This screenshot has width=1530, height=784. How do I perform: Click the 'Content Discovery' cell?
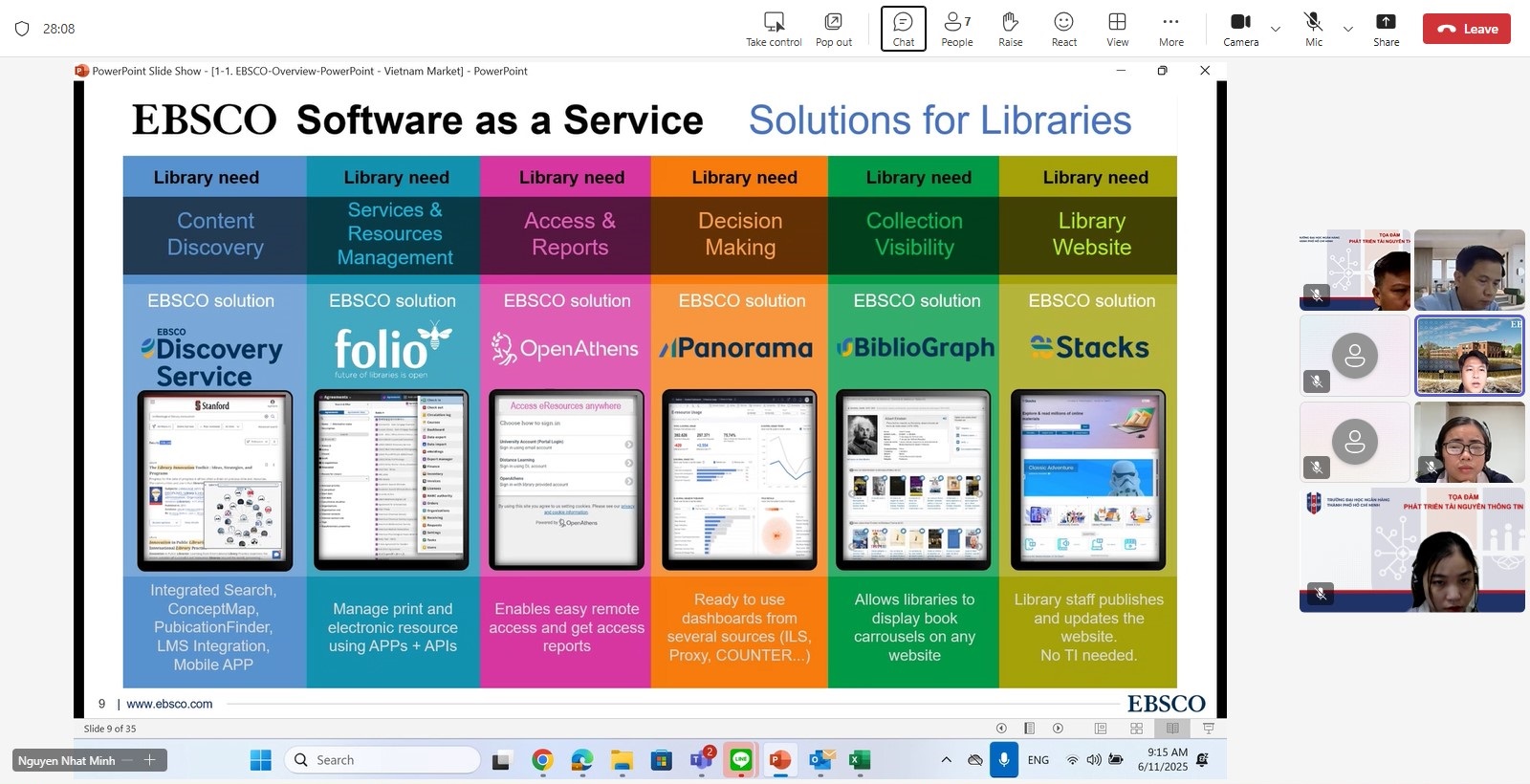[x=215, y=234]
